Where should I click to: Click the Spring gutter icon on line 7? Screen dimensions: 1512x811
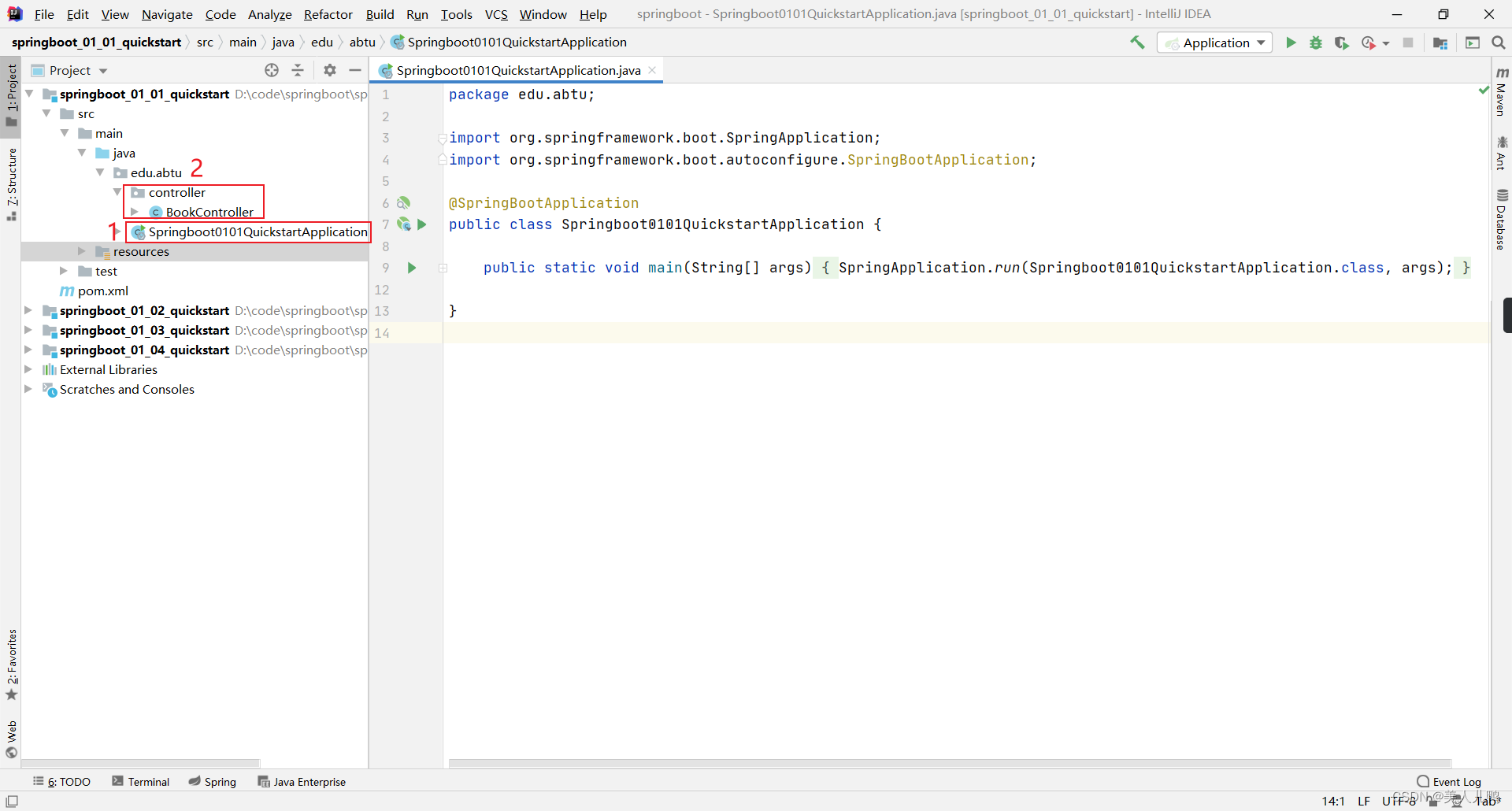click(404, 224)
